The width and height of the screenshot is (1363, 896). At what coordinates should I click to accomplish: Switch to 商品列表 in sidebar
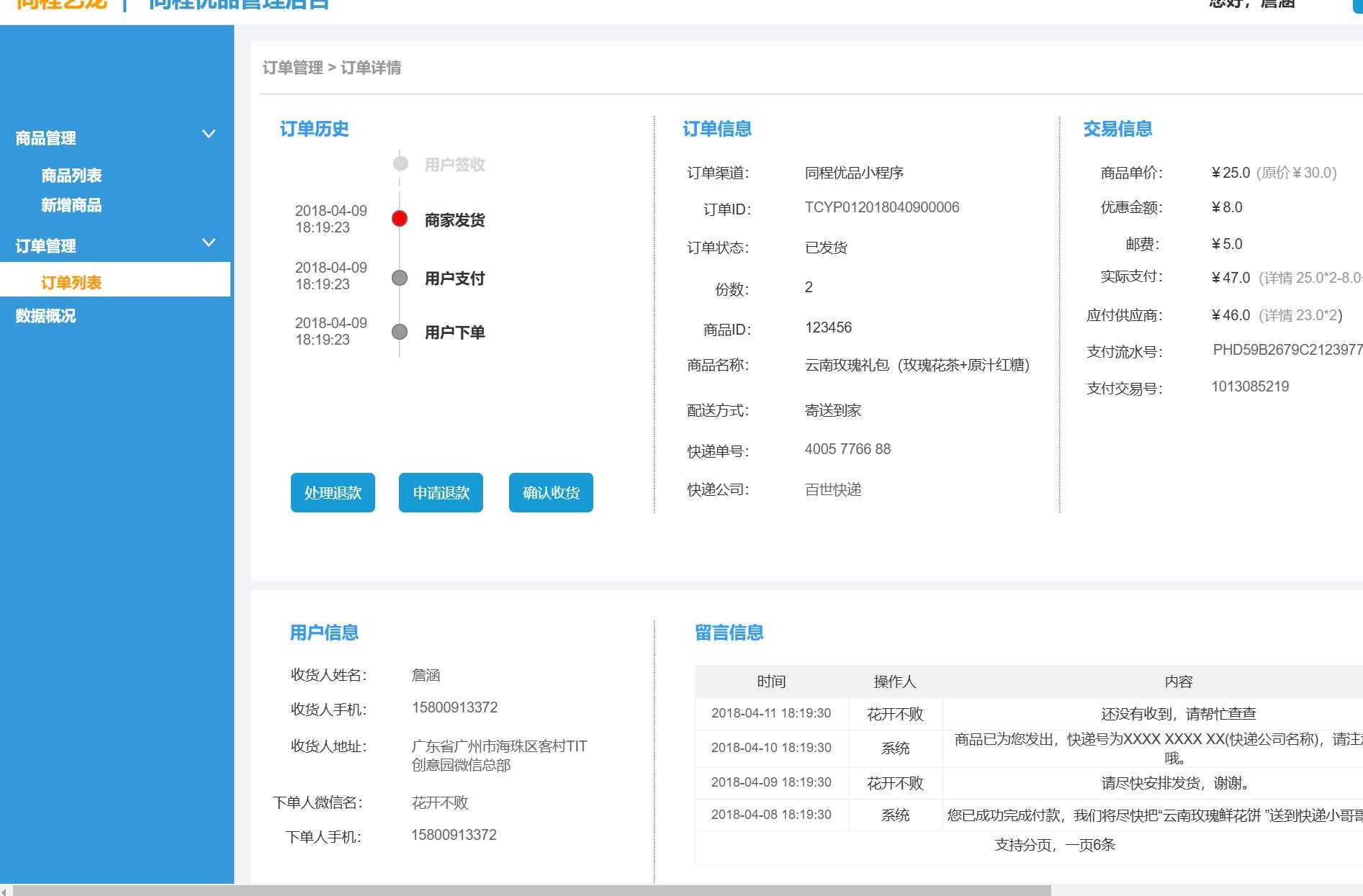click(71, 175)
